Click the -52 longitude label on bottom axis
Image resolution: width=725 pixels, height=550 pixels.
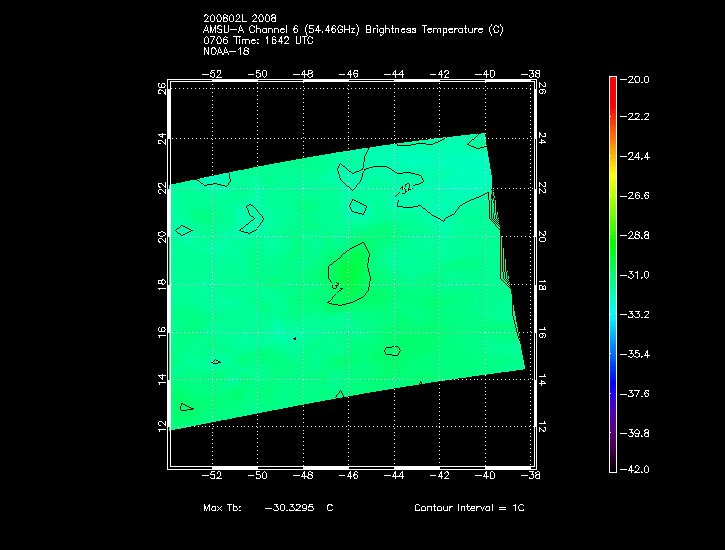pos(213,476)
